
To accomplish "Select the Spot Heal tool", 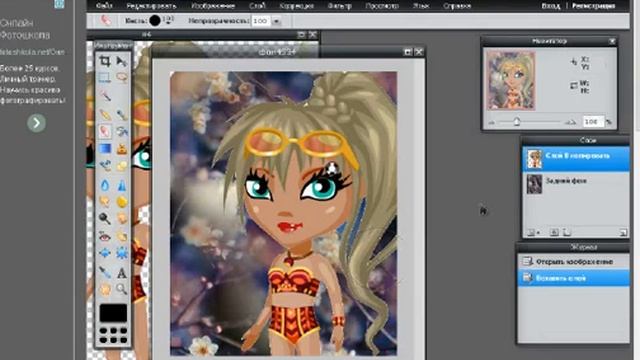I will point(122,236).
